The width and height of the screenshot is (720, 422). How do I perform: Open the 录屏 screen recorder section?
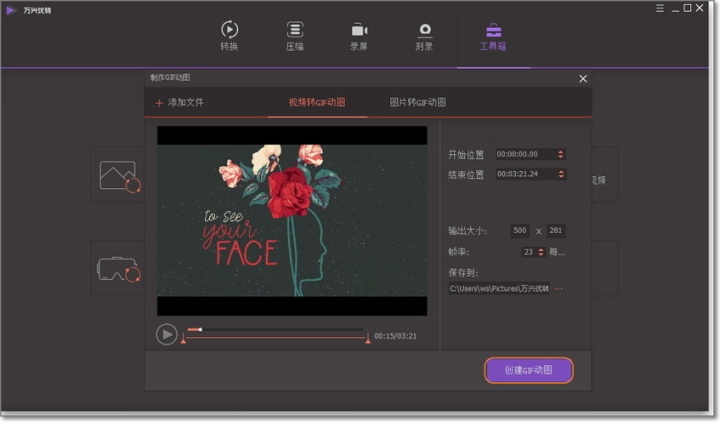click(359, 36)
